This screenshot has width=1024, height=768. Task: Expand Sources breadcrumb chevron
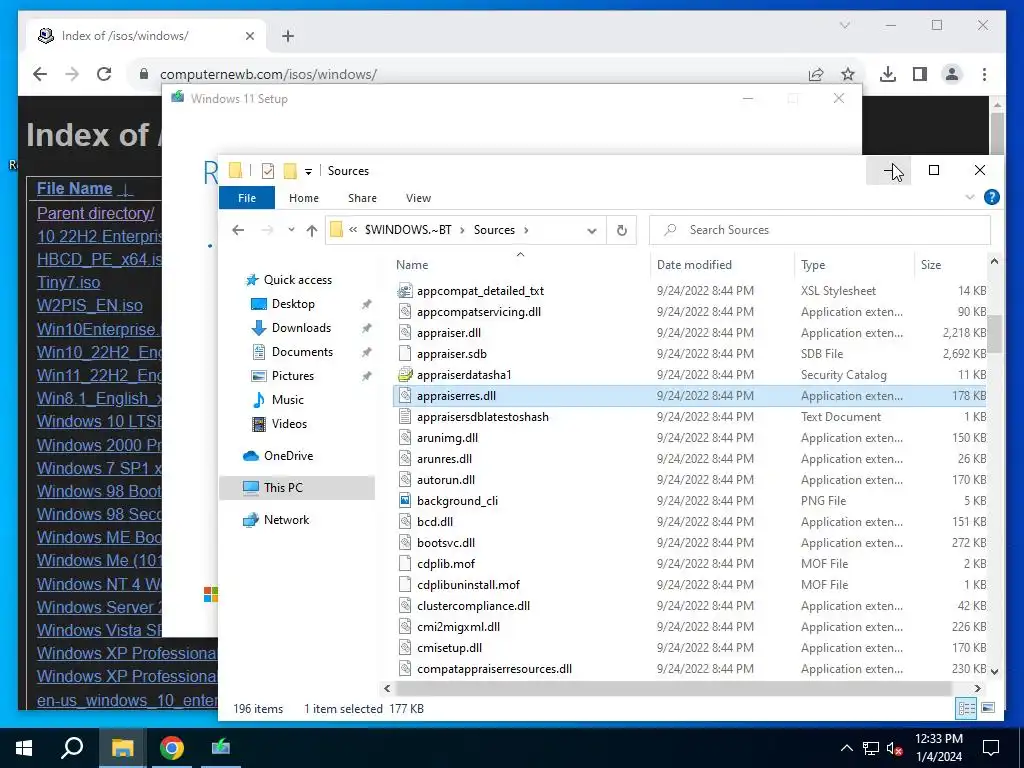tap(526, 230)
